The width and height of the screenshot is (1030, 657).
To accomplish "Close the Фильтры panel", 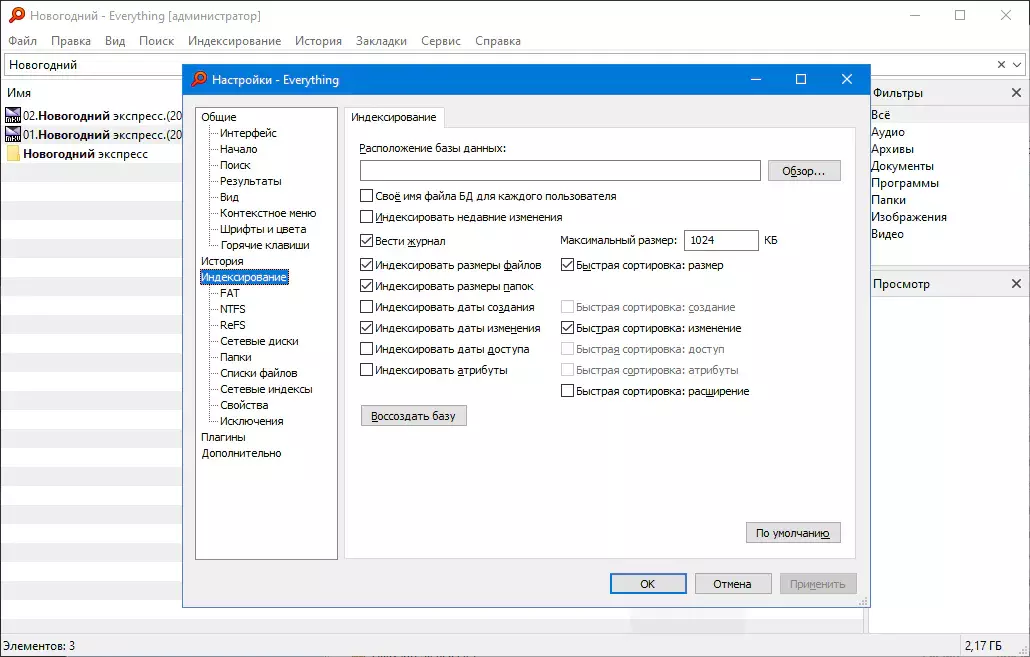I will (x=1016, y=93).
